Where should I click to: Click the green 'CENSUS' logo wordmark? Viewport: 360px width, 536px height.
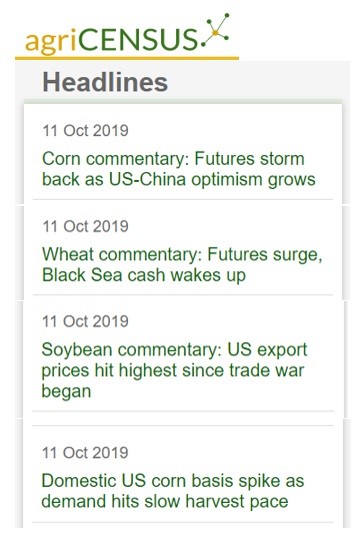(138, 40)
